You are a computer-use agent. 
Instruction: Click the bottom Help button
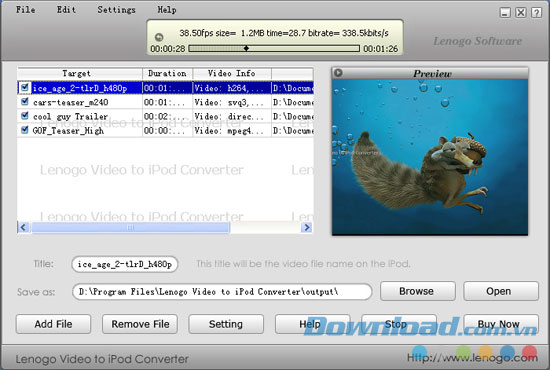point(312,324)
